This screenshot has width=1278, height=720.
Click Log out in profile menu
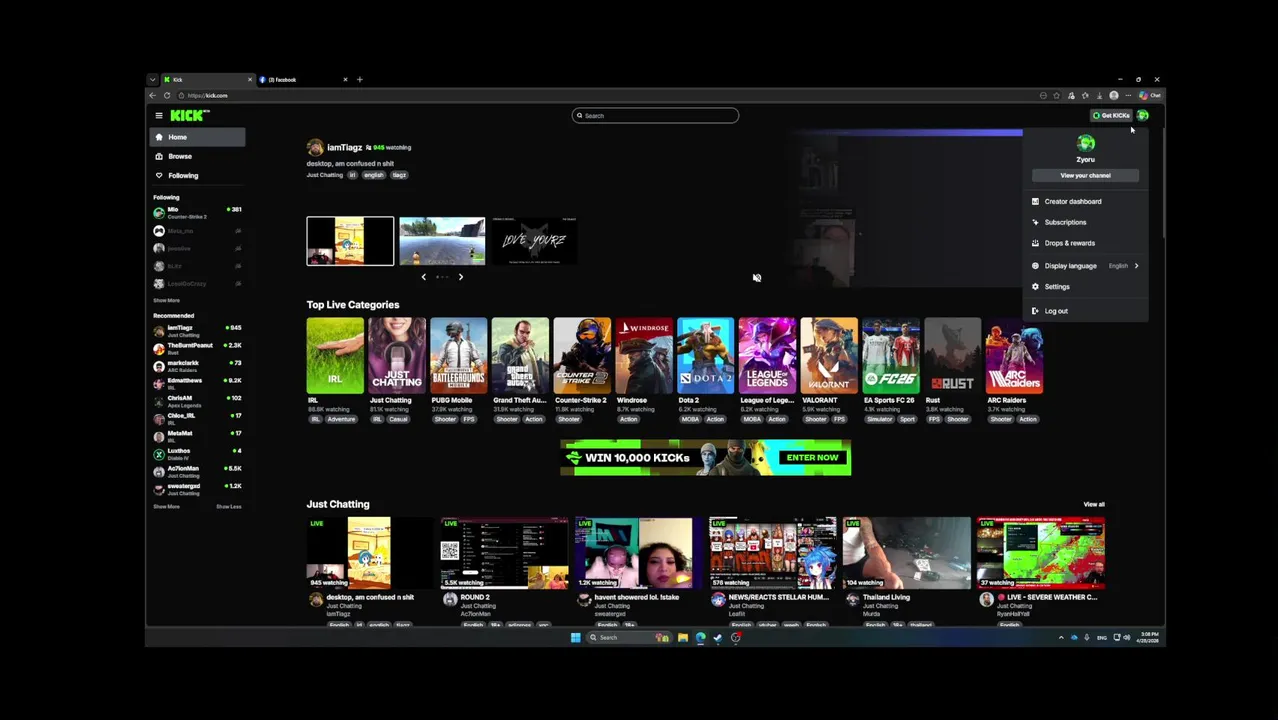tap(1085, 311)
